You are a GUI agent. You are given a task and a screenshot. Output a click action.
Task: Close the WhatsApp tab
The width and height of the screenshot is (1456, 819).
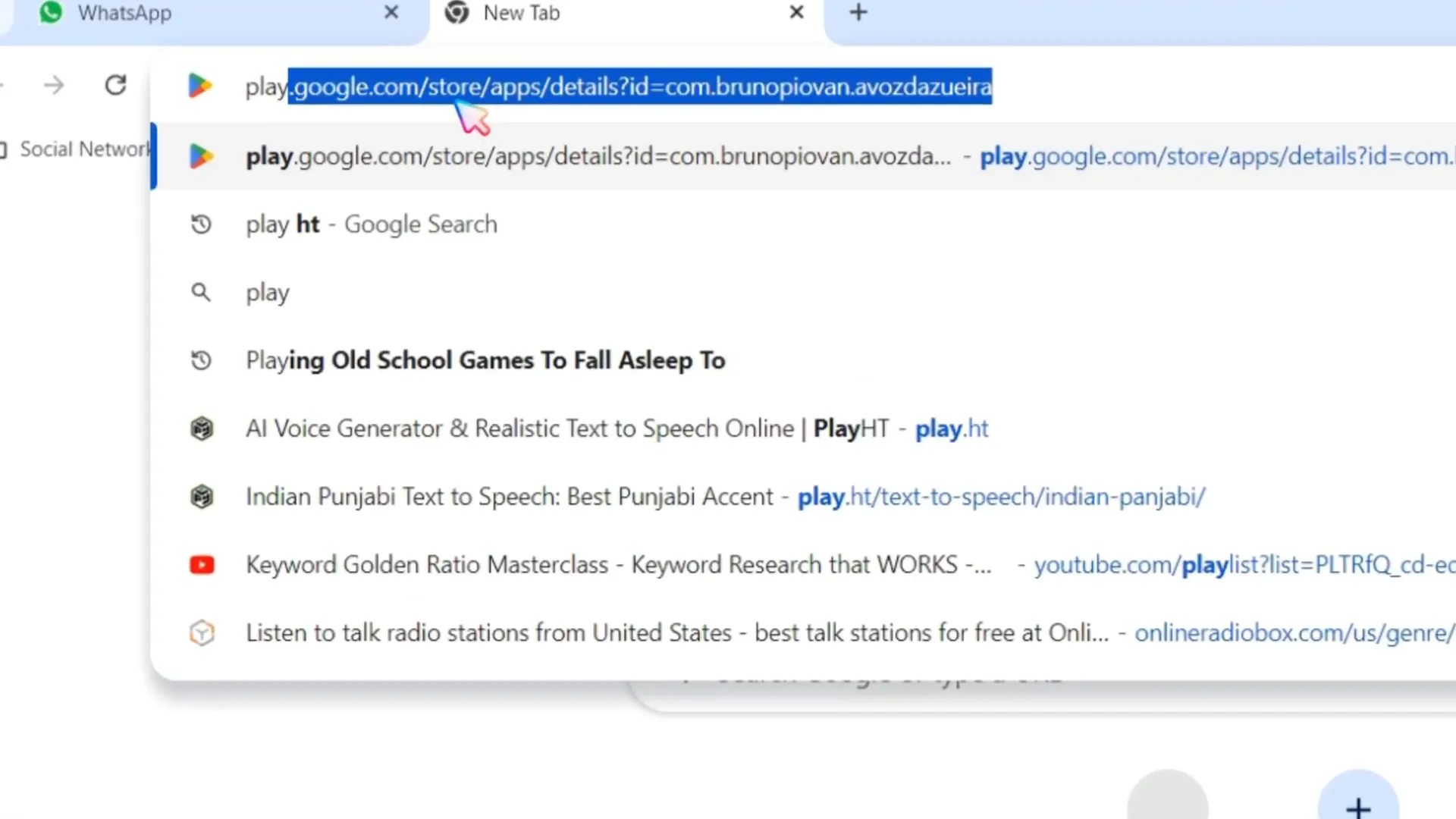point(391,13)
